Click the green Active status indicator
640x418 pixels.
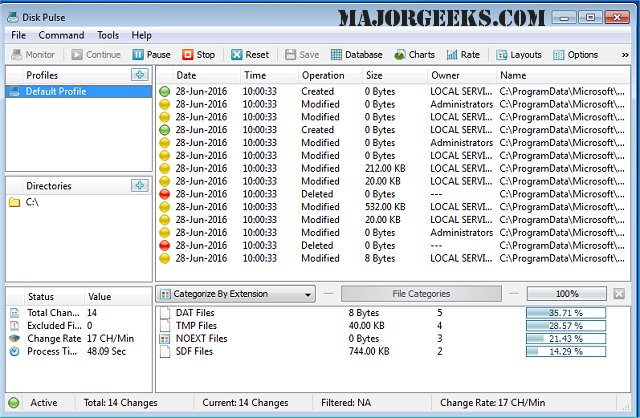click(14, 403)
